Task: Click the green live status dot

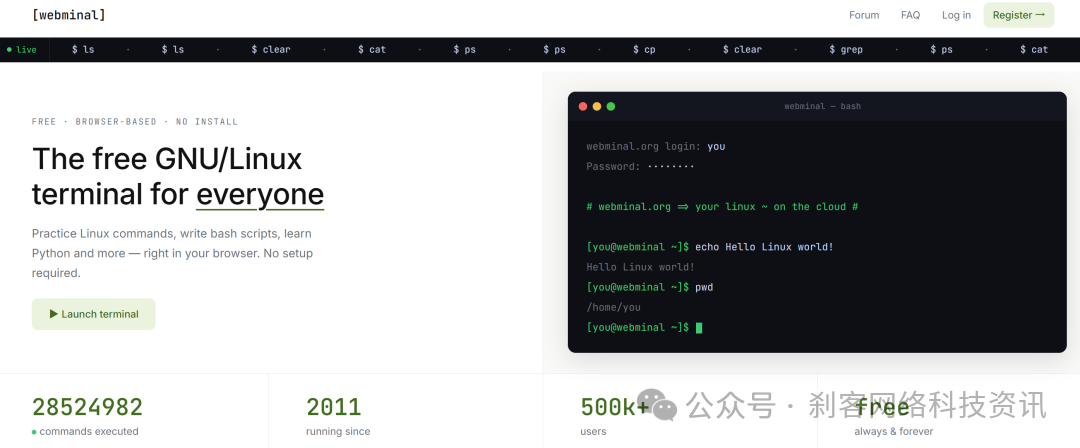Action: pyautogui.click(x=9, y=50)
